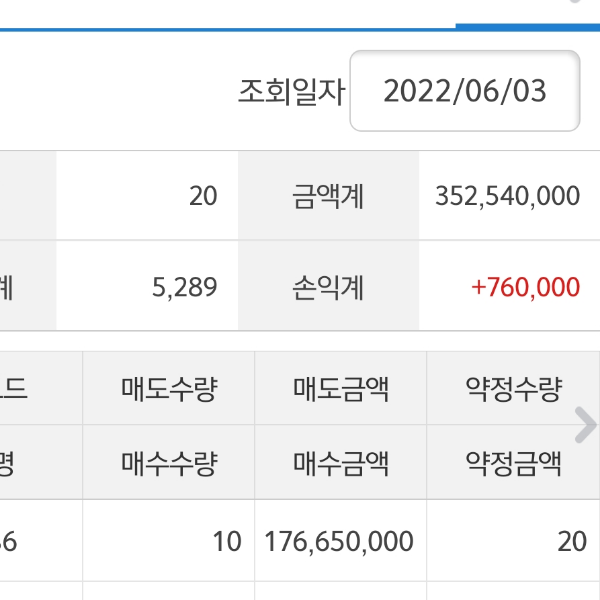
Task: Tap the 금액계 label cell
Action: pyautogui.click(x=328, y=196)
